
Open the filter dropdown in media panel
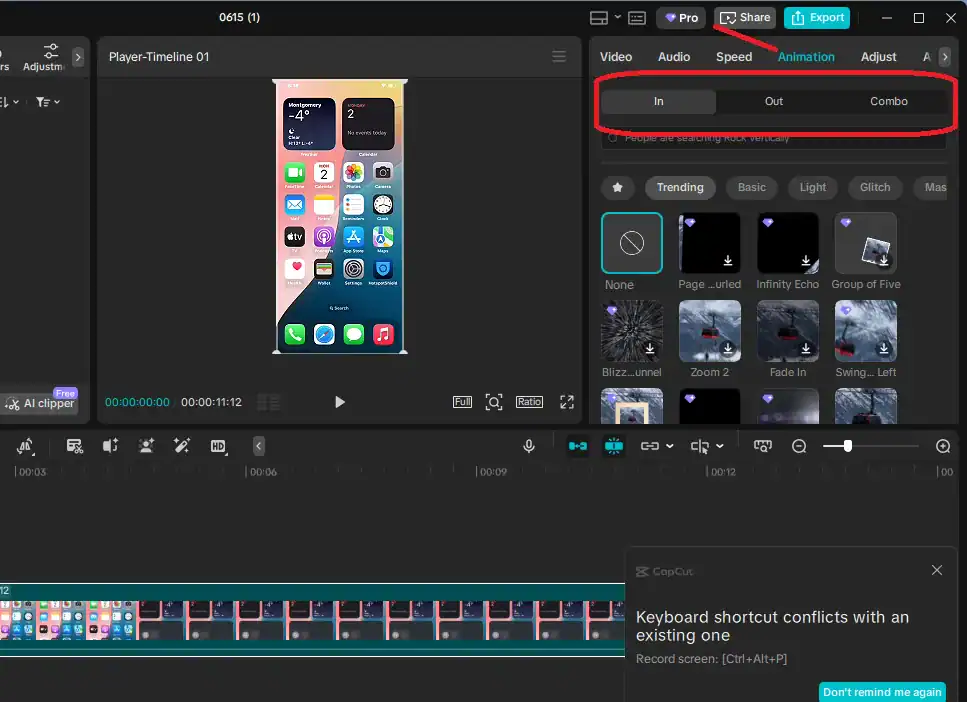(x=47, y=102)
